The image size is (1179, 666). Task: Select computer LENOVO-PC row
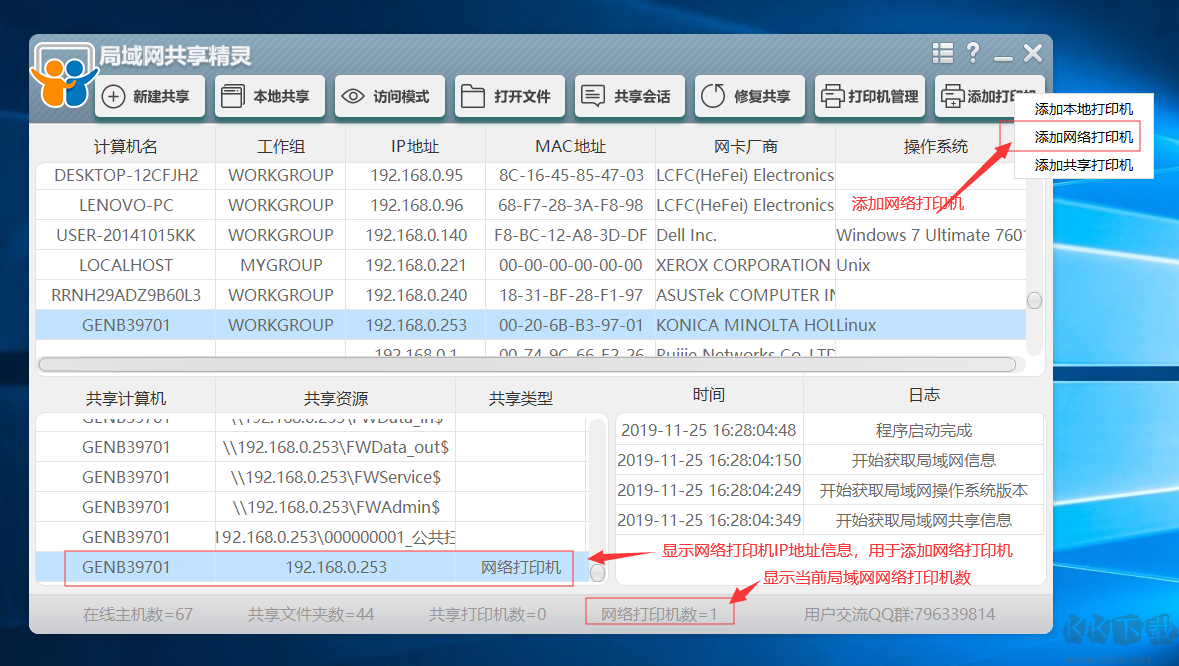pyautogui.click(x=531, y=205)
